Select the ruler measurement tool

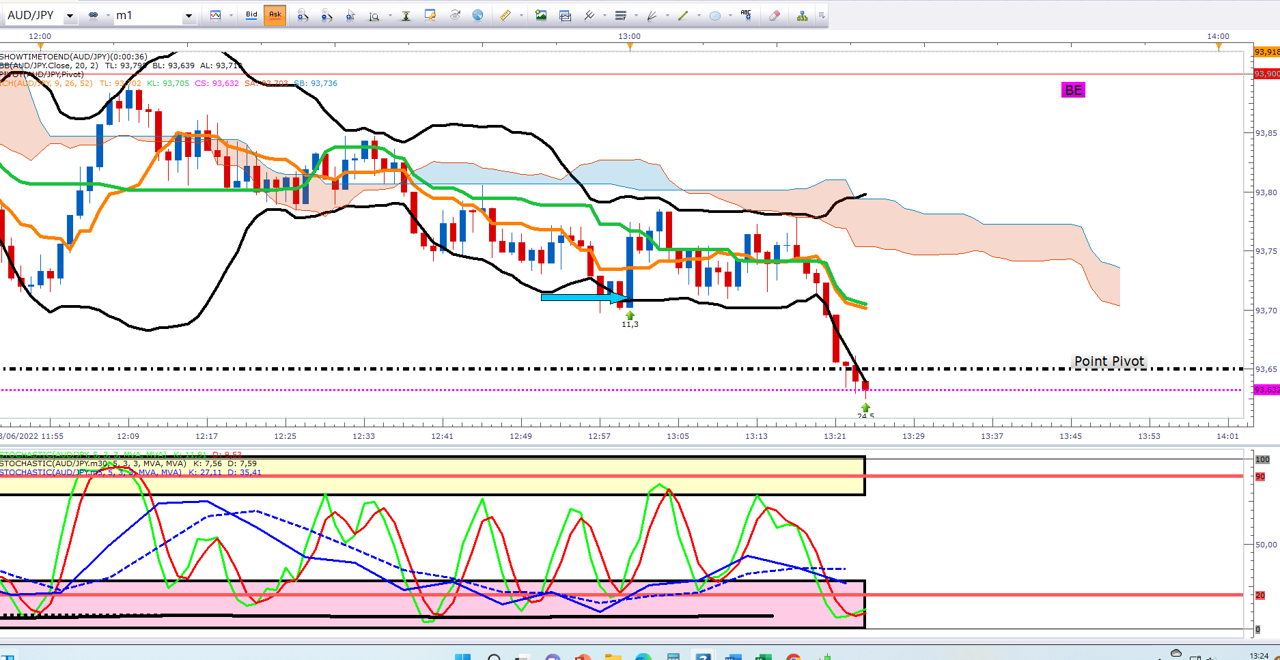point(506,15)
